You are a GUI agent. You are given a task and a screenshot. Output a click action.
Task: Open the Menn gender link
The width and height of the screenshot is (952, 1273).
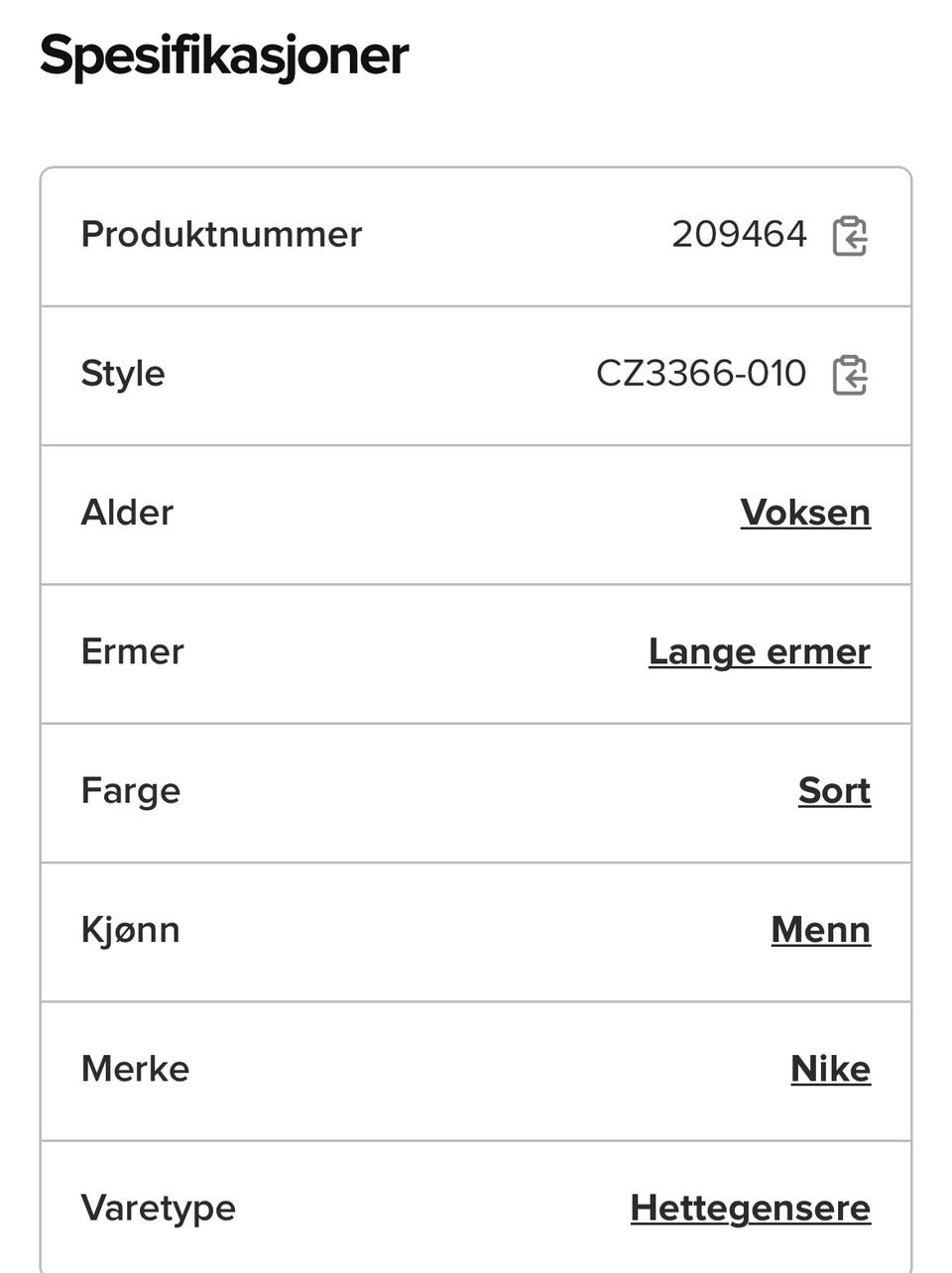click(821, 929)
